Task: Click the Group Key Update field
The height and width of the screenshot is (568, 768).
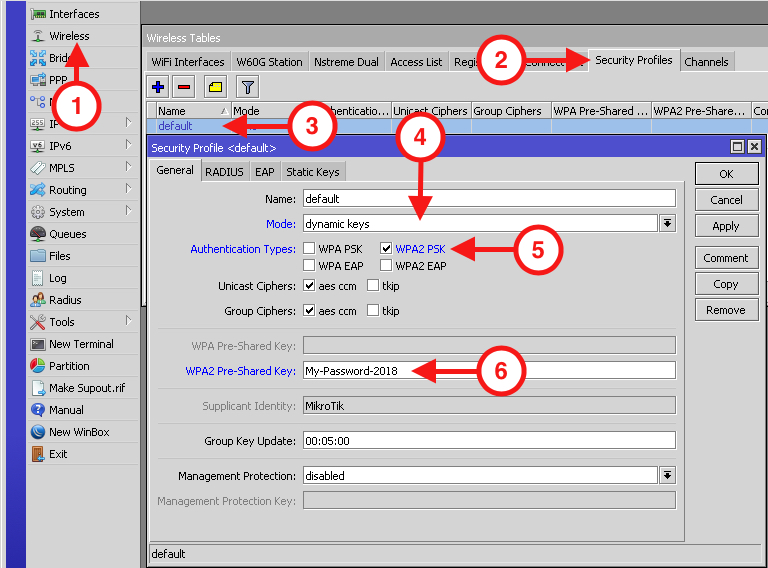Action: (x=489, y=440)
